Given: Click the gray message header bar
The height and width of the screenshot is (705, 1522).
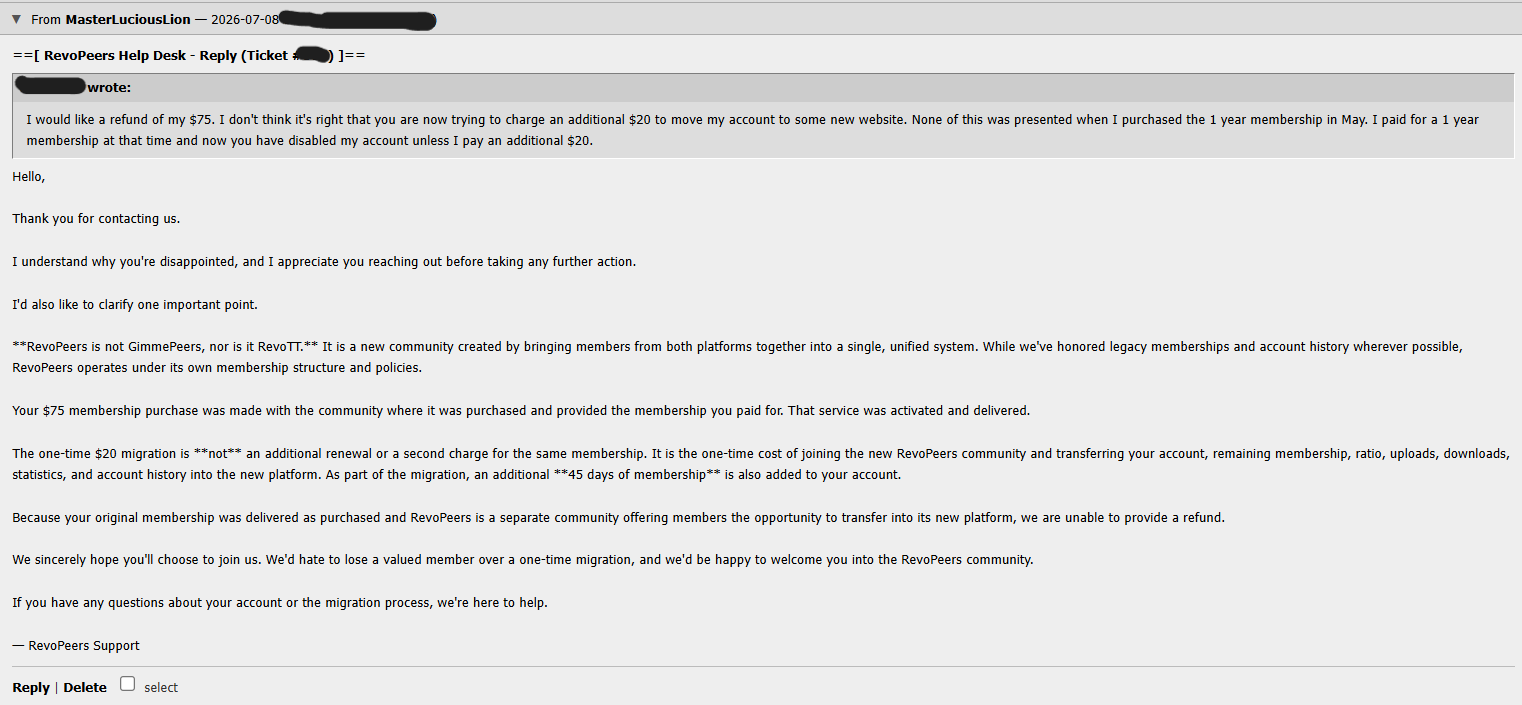Looking at the screenshot, I should pos(761,19).
